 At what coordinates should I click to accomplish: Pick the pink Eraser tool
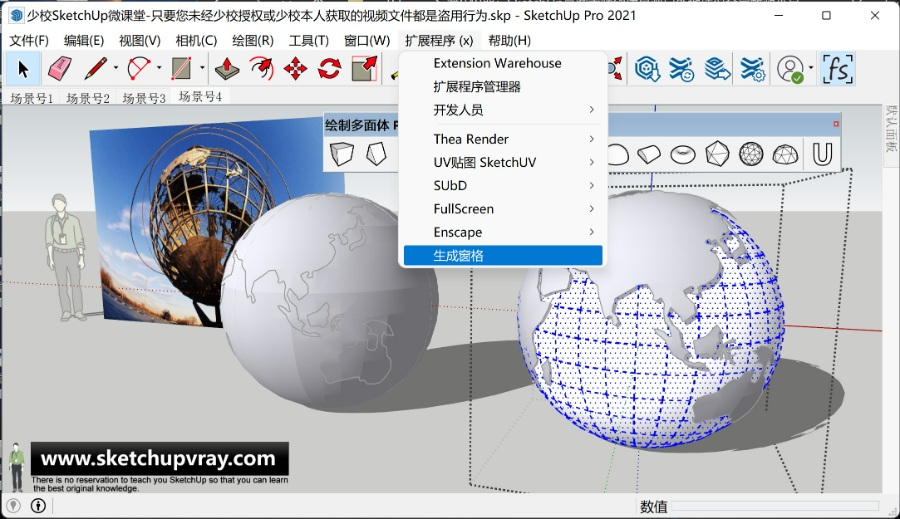pos(60,69)
